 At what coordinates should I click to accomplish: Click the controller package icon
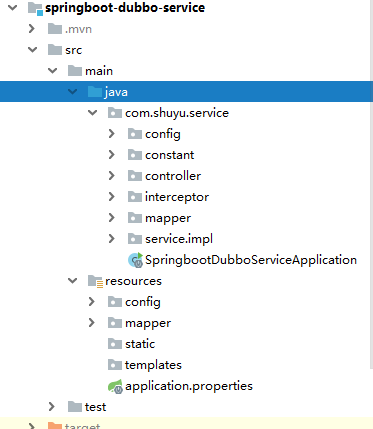135,176
